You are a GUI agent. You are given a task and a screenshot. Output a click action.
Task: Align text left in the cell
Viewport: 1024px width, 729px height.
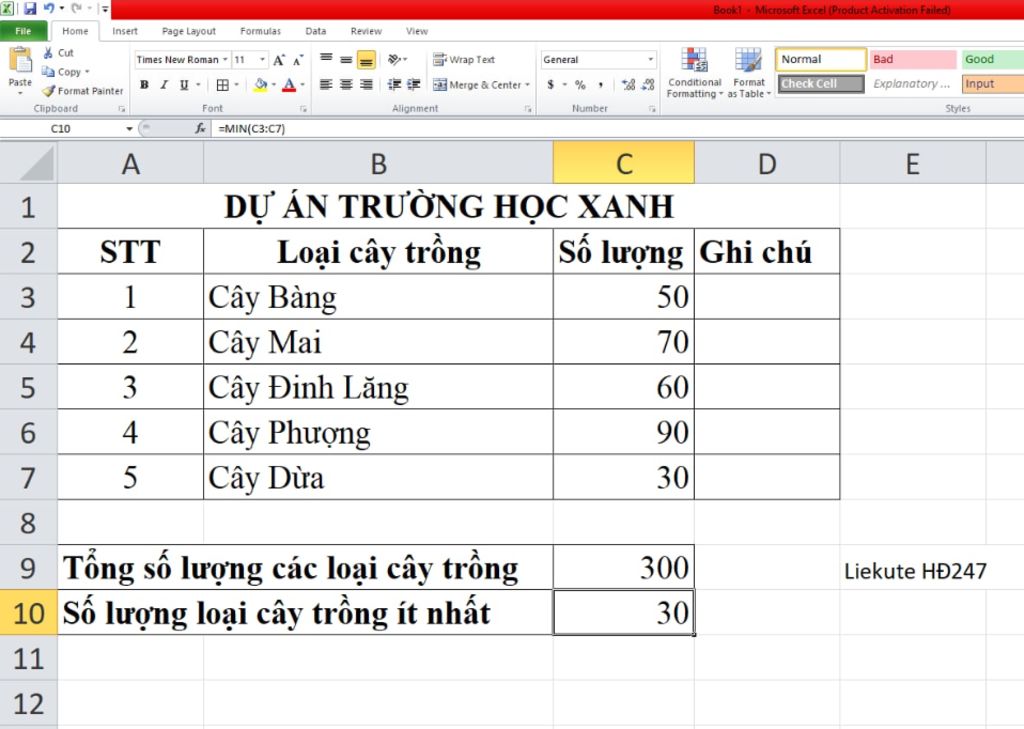[x=326, y=85]
